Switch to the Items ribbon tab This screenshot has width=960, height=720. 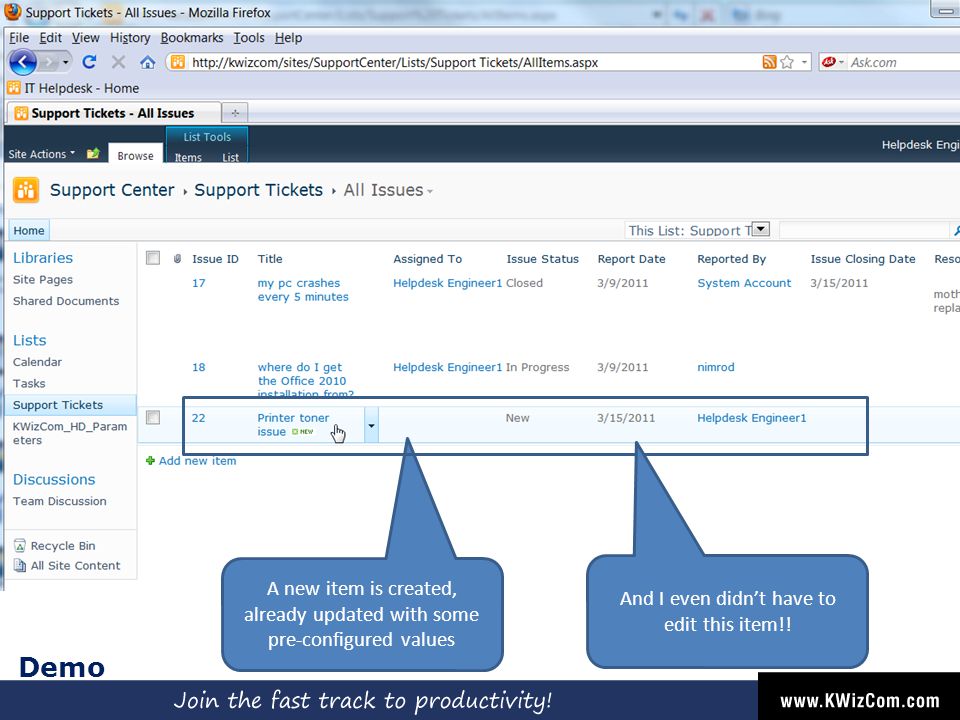click(x=188, y=157)
